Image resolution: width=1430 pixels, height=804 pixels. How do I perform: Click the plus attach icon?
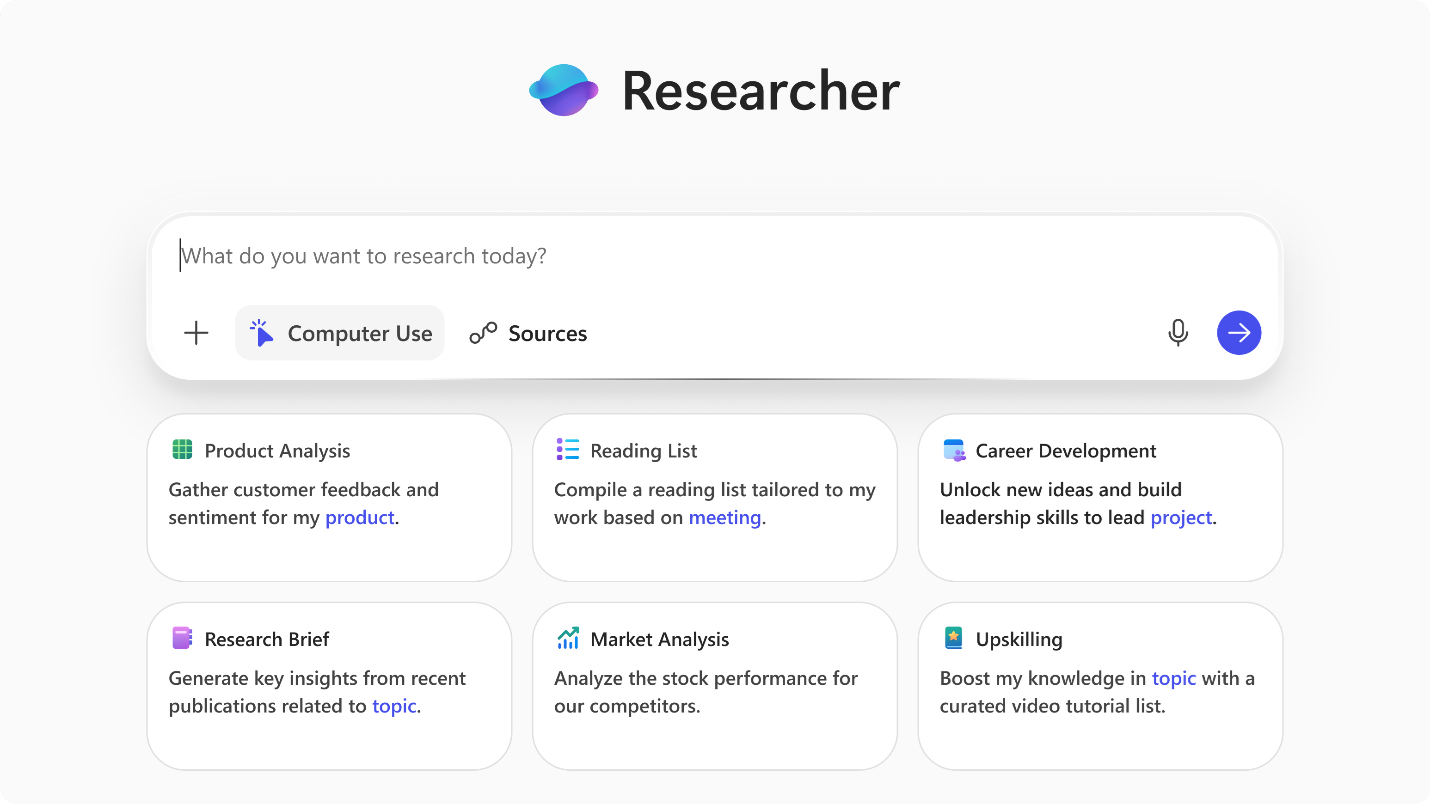[x=196, y=333]
